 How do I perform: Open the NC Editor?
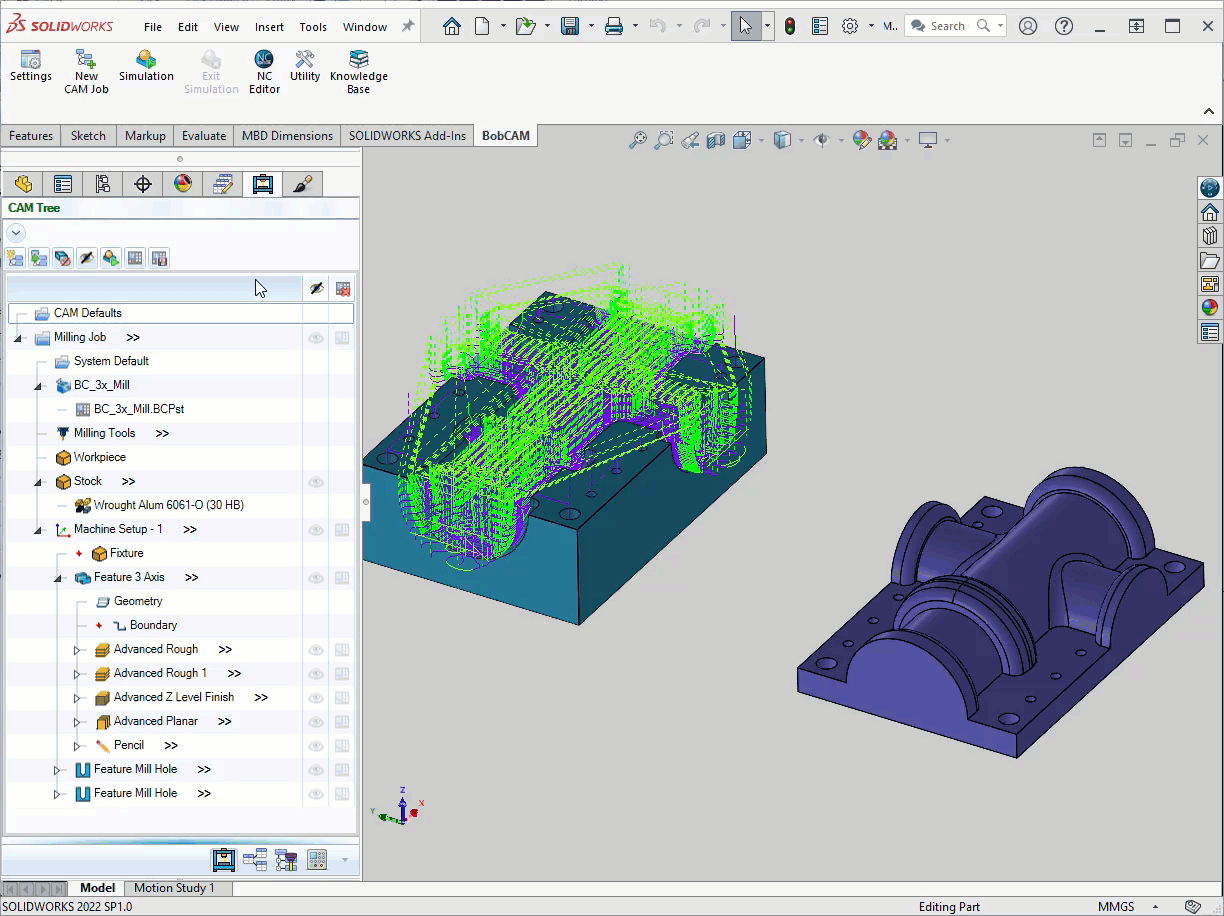[264, 72]
